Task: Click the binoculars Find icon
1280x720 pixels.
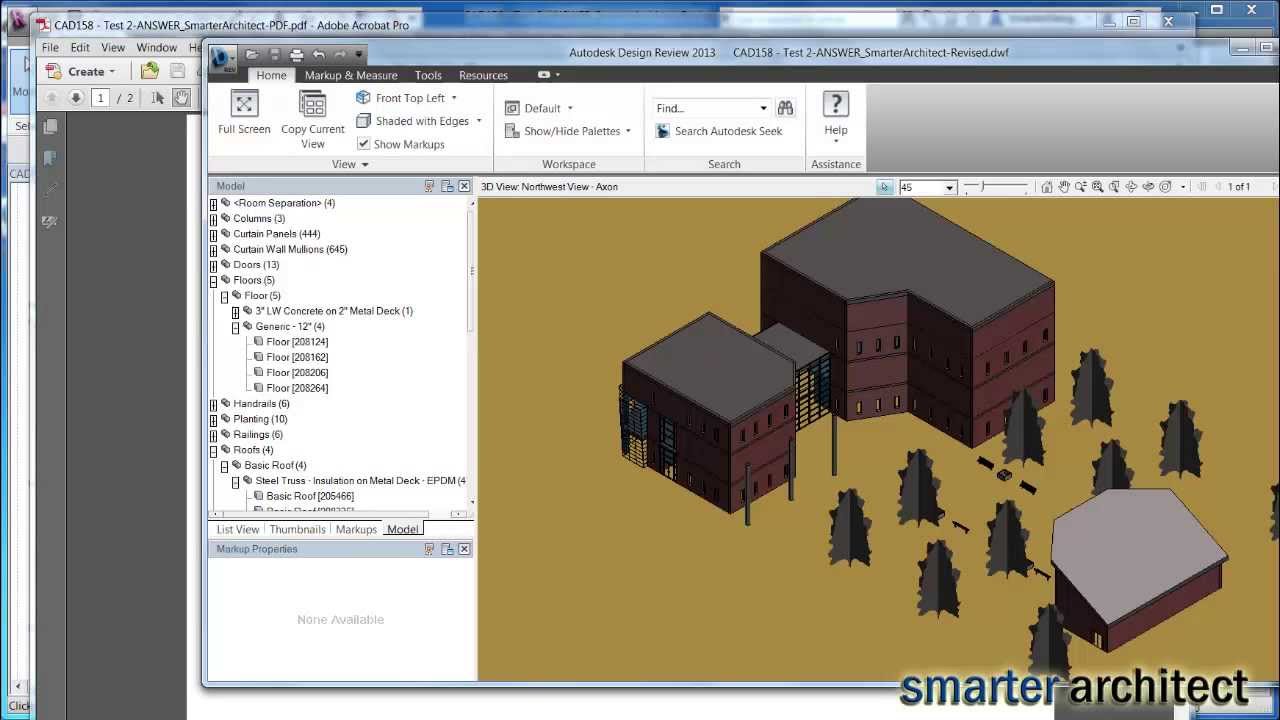Action: [x=785, y=108]
